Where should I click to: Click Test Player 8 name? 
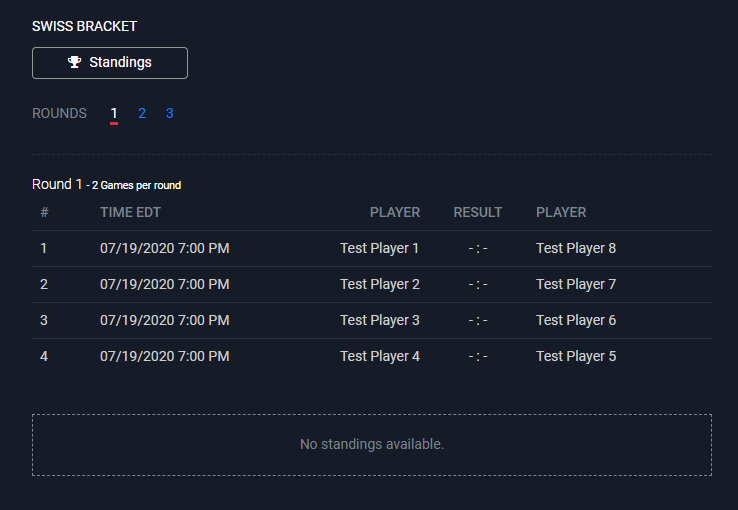click(576, 248)
